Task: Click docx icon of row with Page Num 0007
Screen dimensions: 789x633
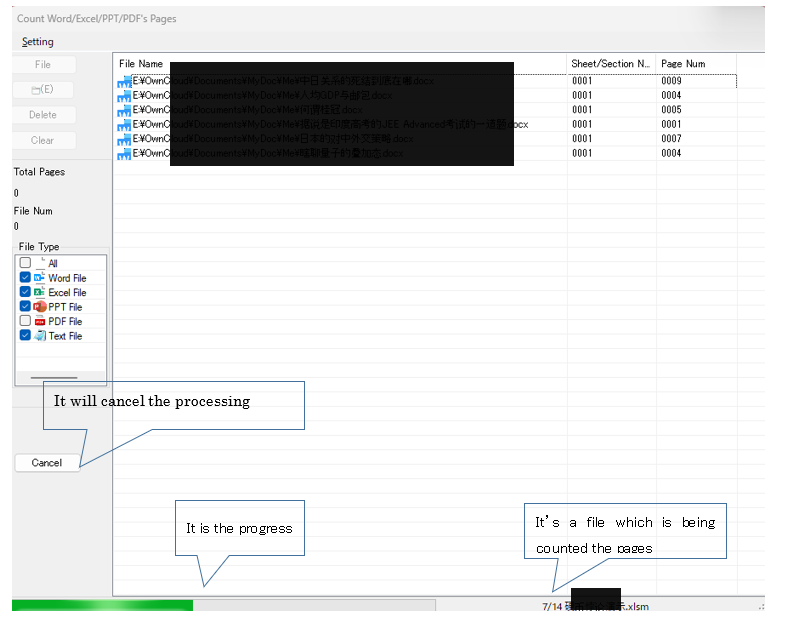Action: pyautogui.click(x=124, y=140)
